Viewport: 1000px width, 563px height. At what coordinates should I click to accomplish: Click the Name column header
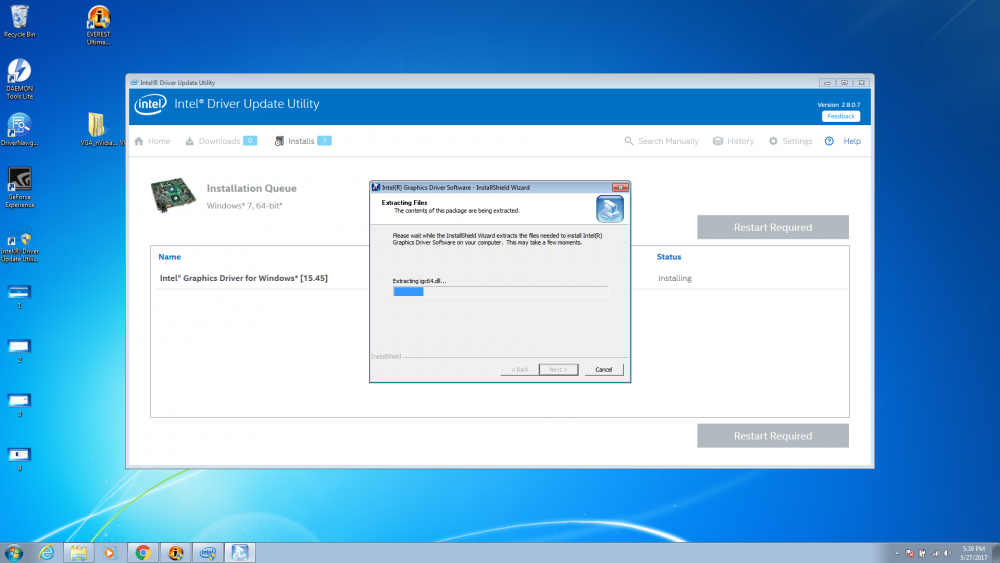pyautogui.click(x=170, y=256)
